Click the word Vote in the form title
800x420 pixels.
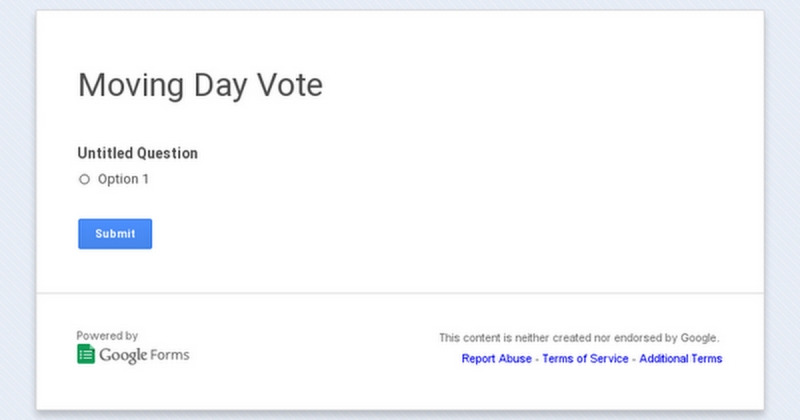290,85
